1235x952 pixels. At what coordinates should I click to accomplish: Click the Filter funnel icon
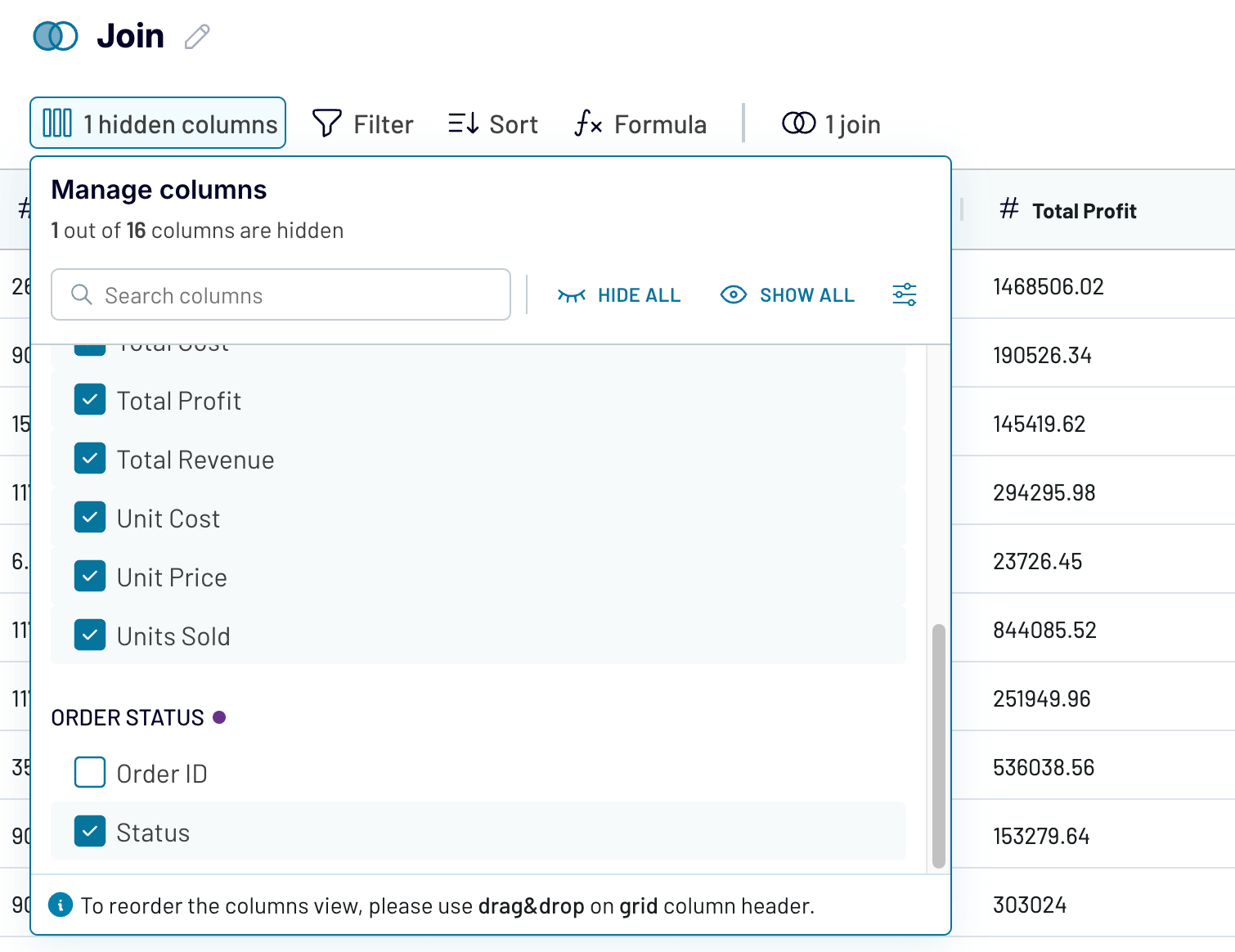(x=327, y=123)
